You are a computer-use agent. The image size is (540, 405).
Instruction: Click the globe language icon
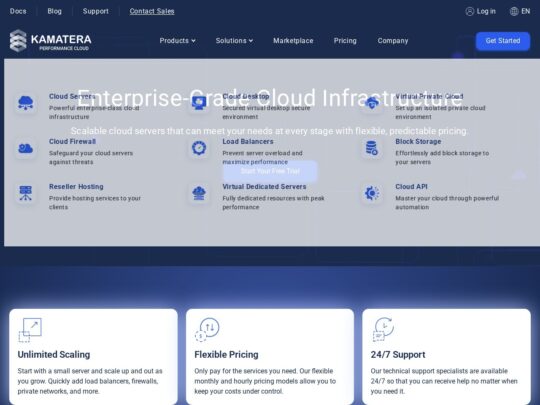pos(514,11)
